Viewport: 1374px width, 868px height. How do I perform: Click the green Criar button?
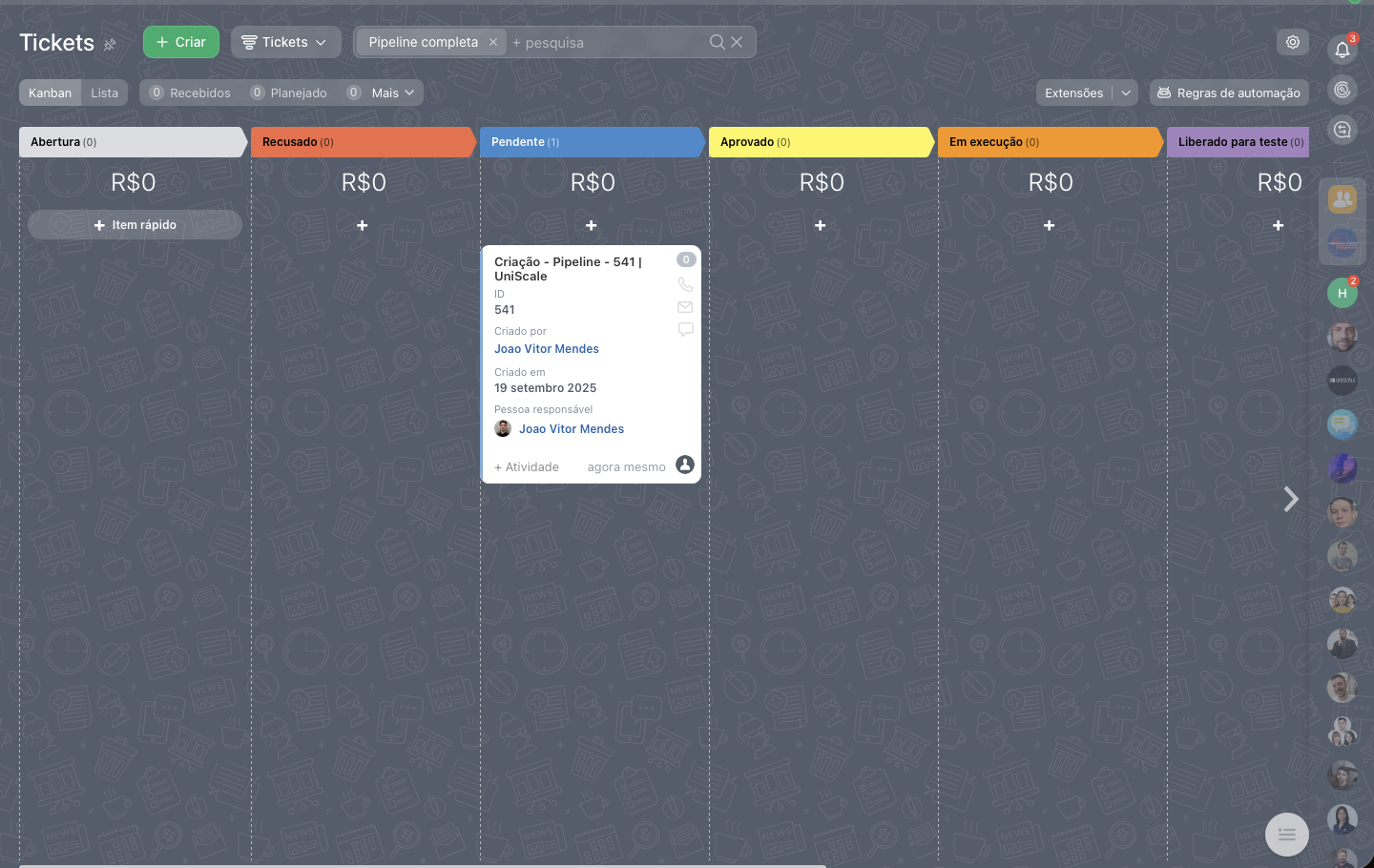[x=181, y=42]
